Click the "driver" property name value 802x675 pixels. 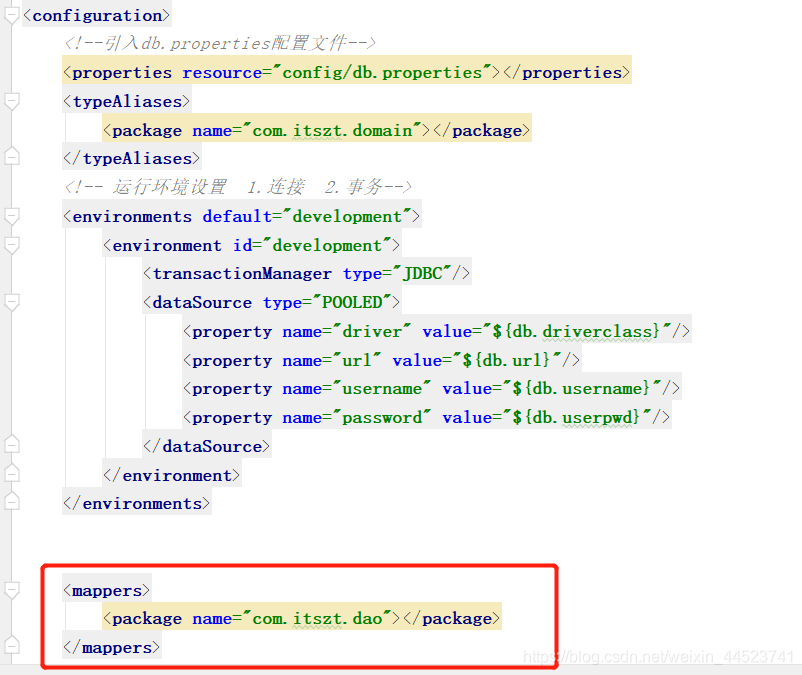372,331
